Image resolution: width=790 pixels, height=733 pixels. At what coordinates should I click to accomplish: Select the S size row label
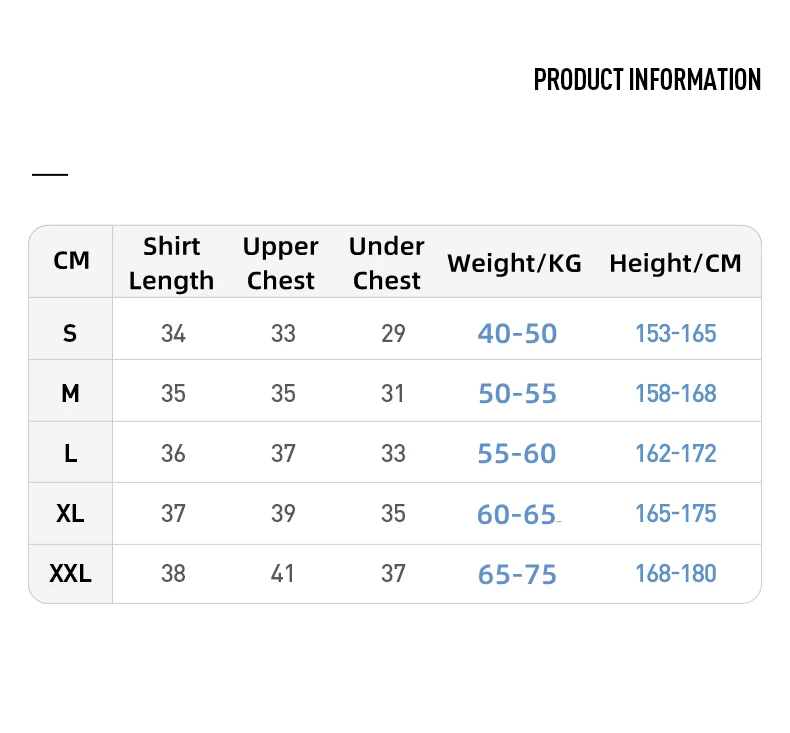(x=70, y=334)
